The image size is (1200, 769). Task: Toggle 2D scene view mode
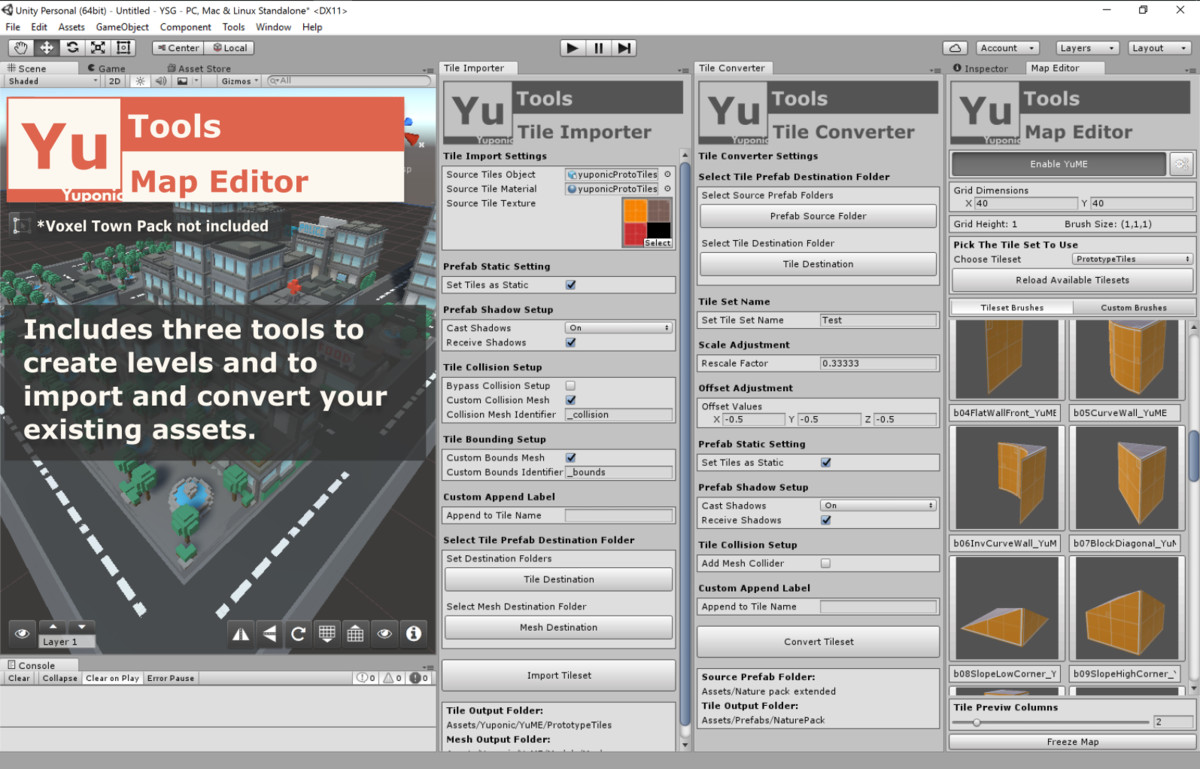coord(115,81)
